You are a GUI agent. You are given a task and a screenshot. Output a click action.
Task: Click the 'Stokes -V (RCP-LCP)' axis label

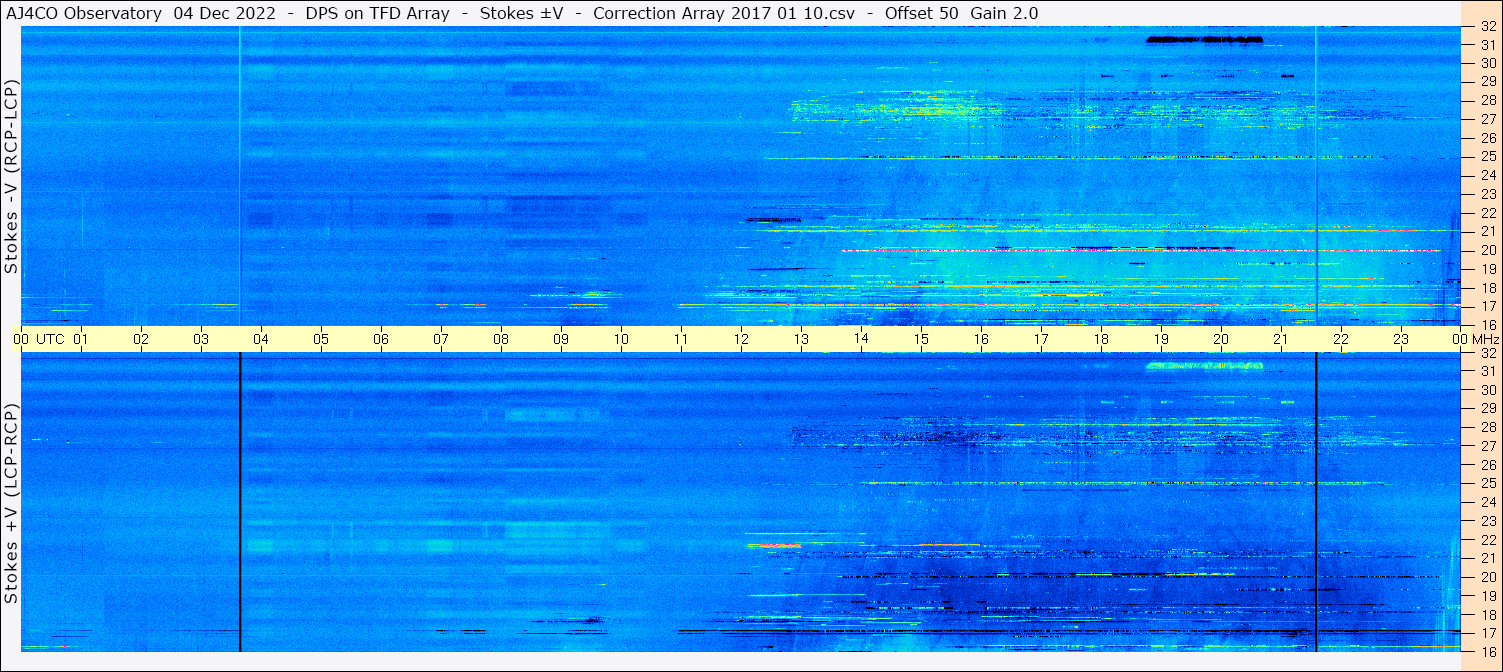(12, 176)
